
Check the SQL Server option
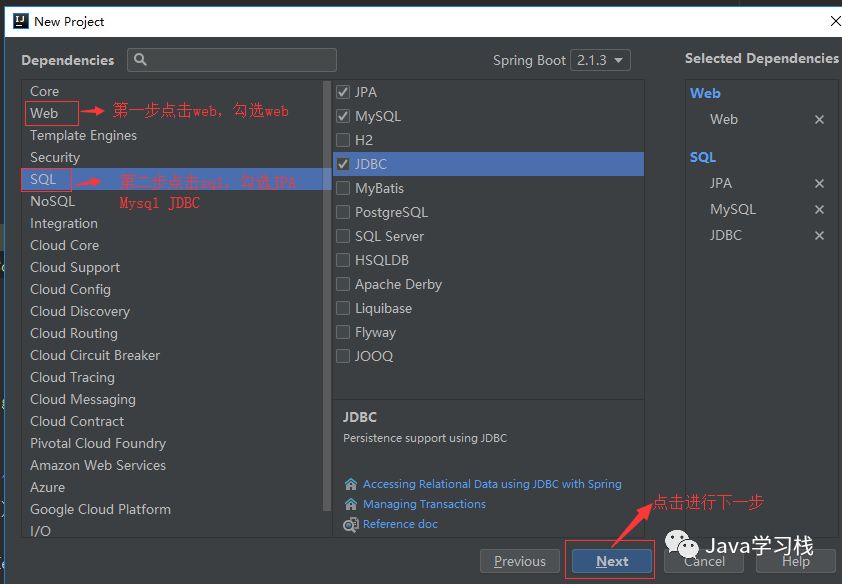click(343, 236)
